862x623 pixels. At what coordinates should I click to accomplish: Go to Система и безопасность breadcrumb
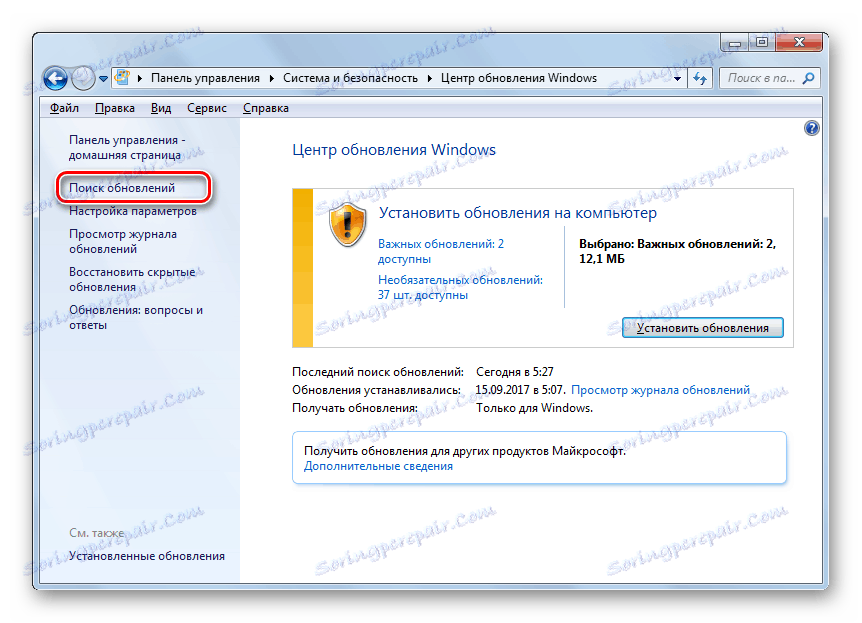point(350,78)
